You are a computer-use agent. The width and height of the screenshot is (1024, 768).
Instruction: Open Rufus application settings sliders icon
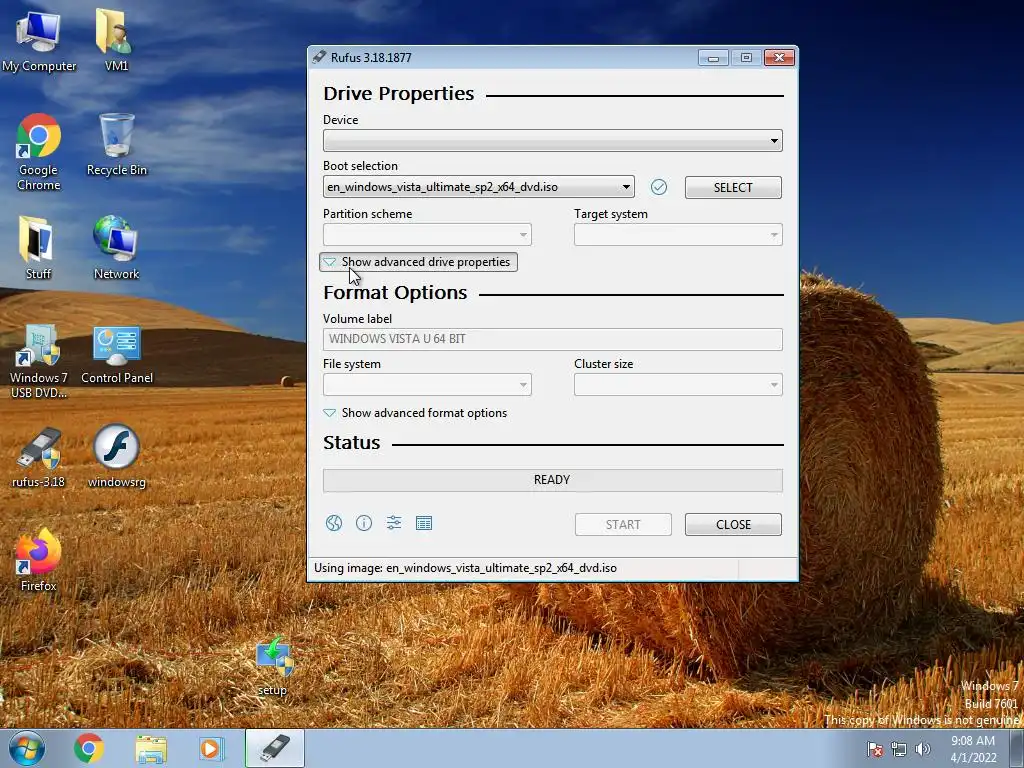coord(394,523)
